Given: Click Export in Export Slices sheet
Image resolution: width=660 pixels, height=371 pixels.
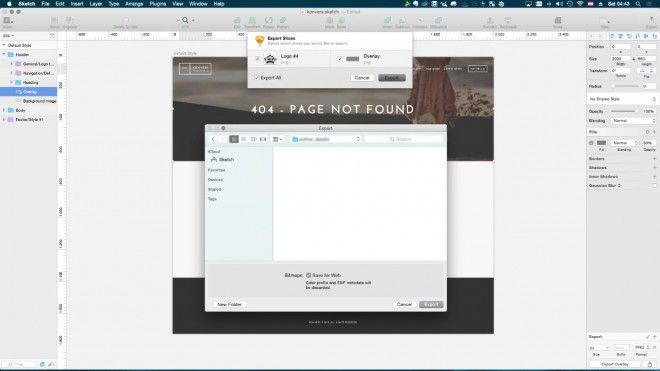Looking at the screenshot, I should pyautogui.click(x=392, y=78).
